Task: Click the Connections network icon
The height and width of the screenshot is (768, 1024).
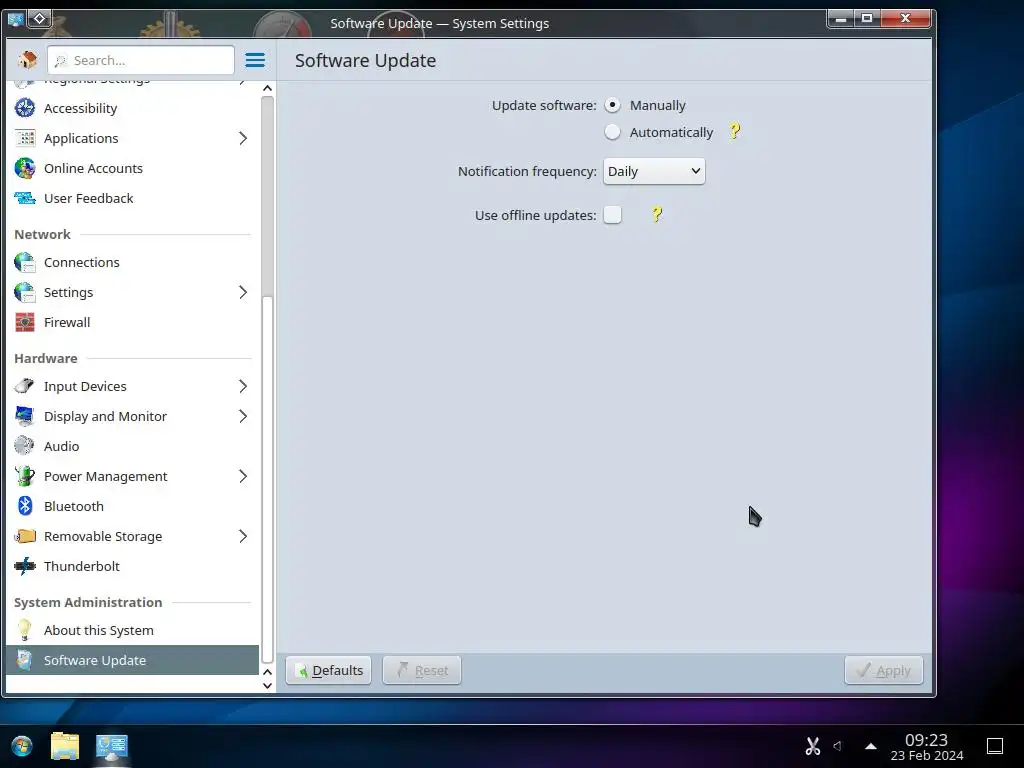Action: (x=25, y=263)
